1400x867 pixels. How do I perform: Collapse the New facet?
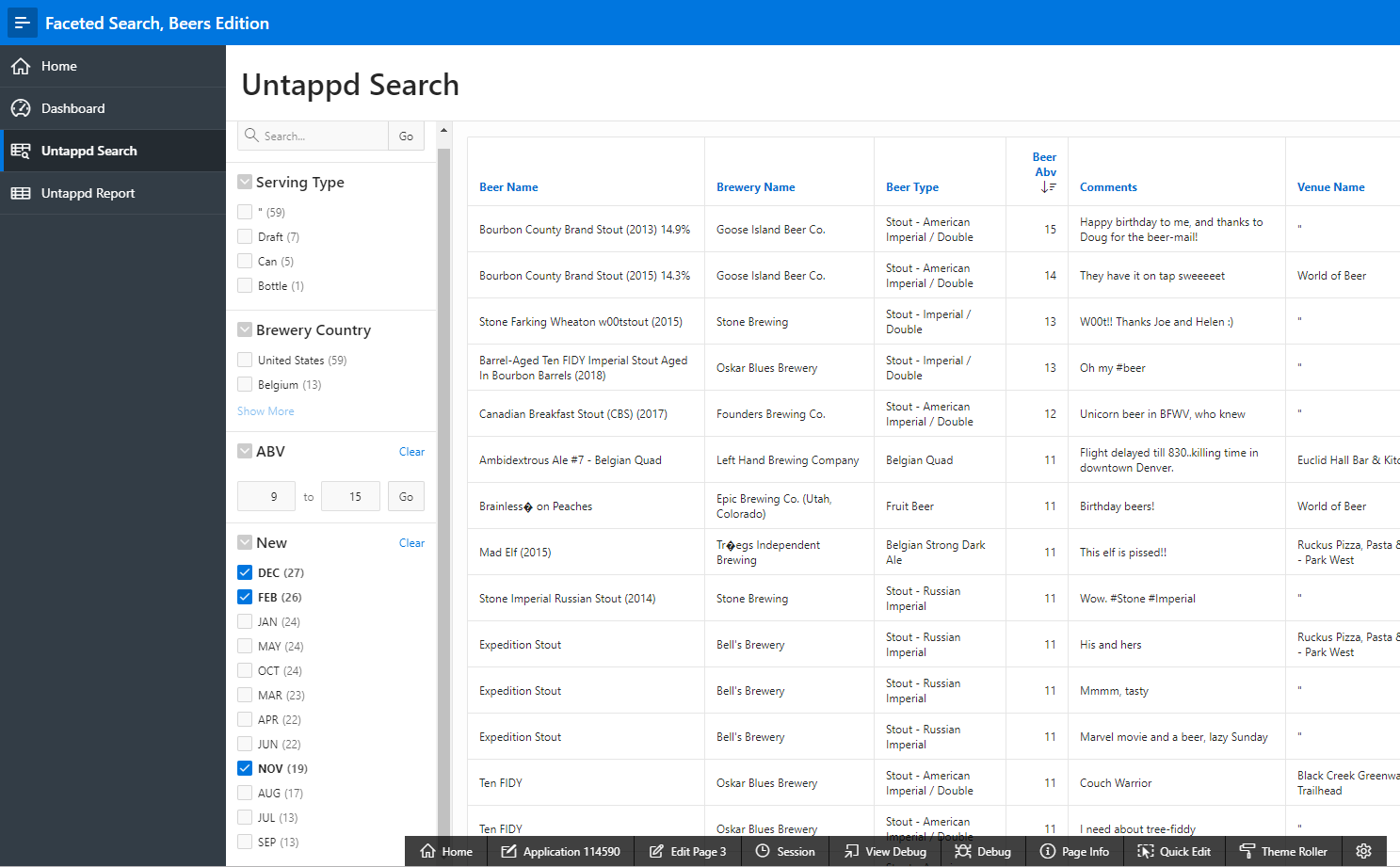point(245,542)
